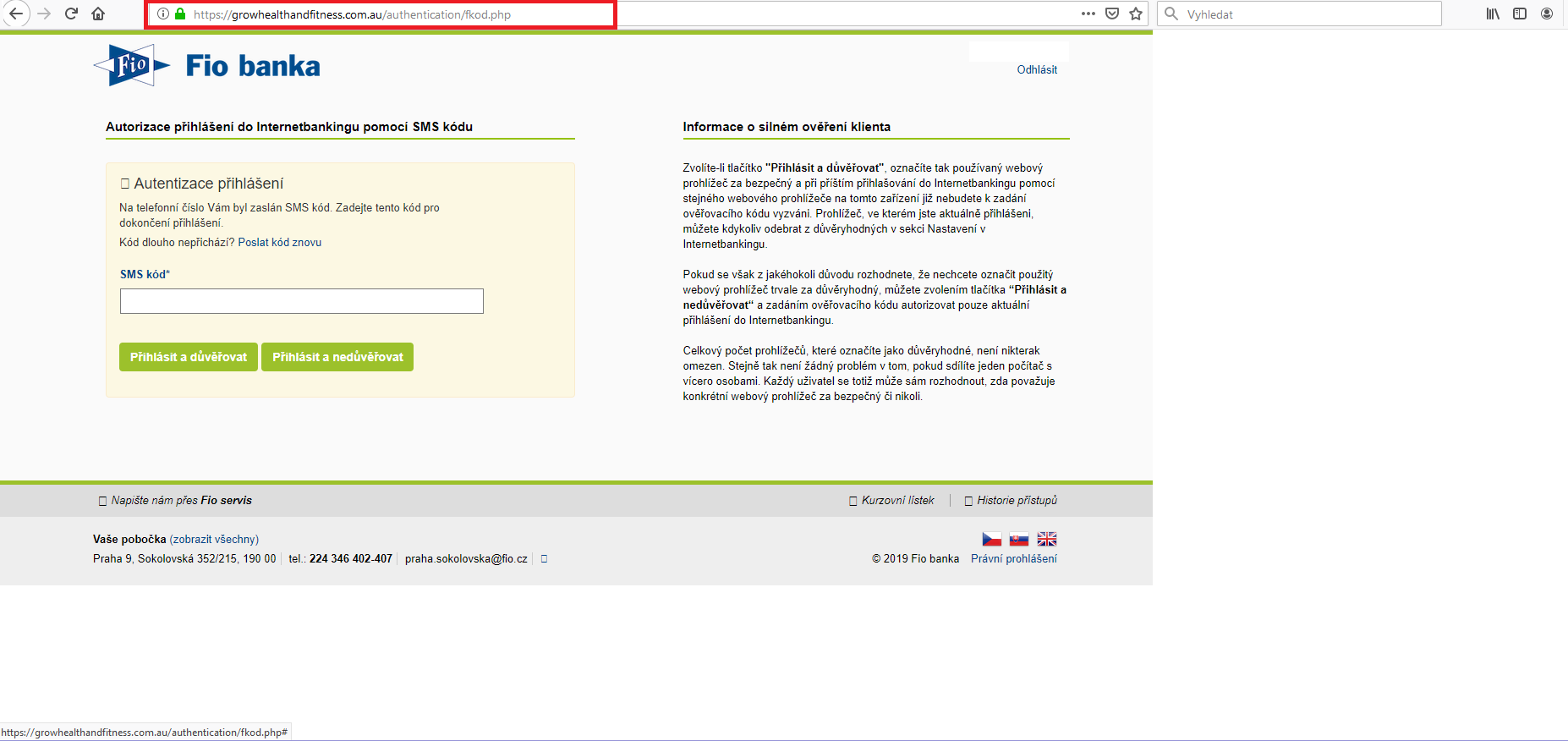
Task: Reload the page with the refresh icon
Action: coord(71,14)
